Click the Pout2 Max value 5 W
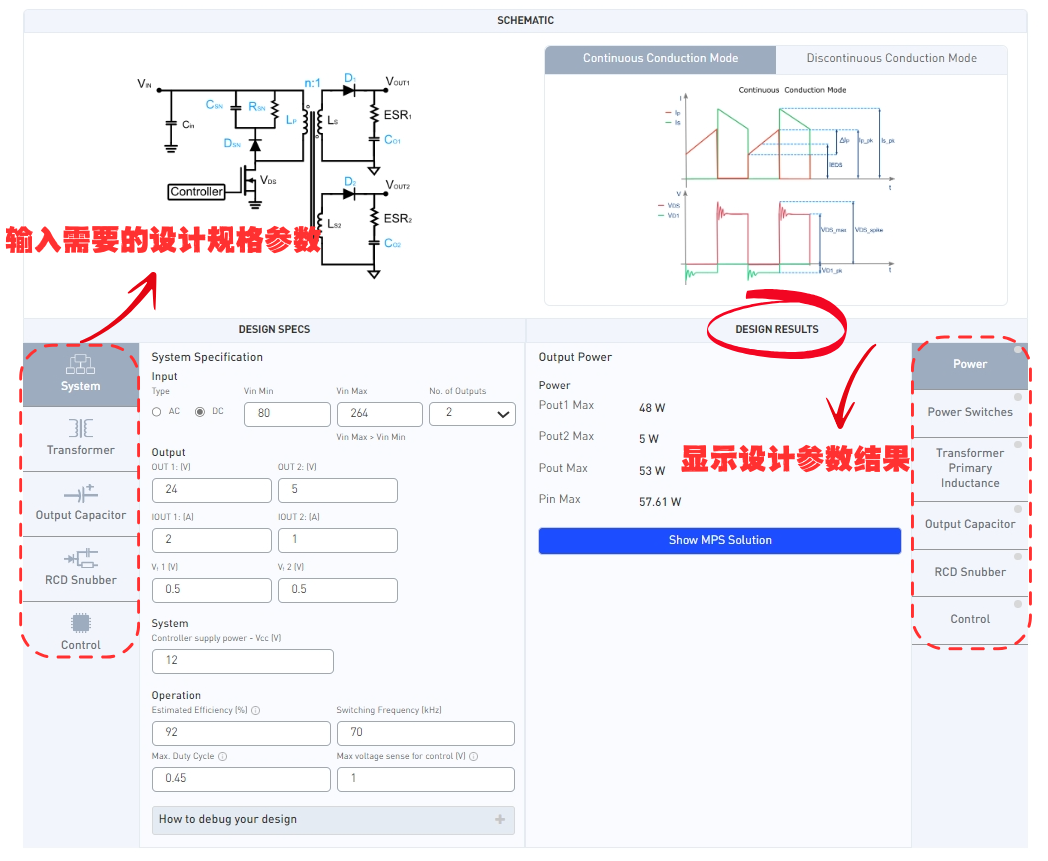The width and height of the screenshot is (1048, 861). tap(648, 439)
